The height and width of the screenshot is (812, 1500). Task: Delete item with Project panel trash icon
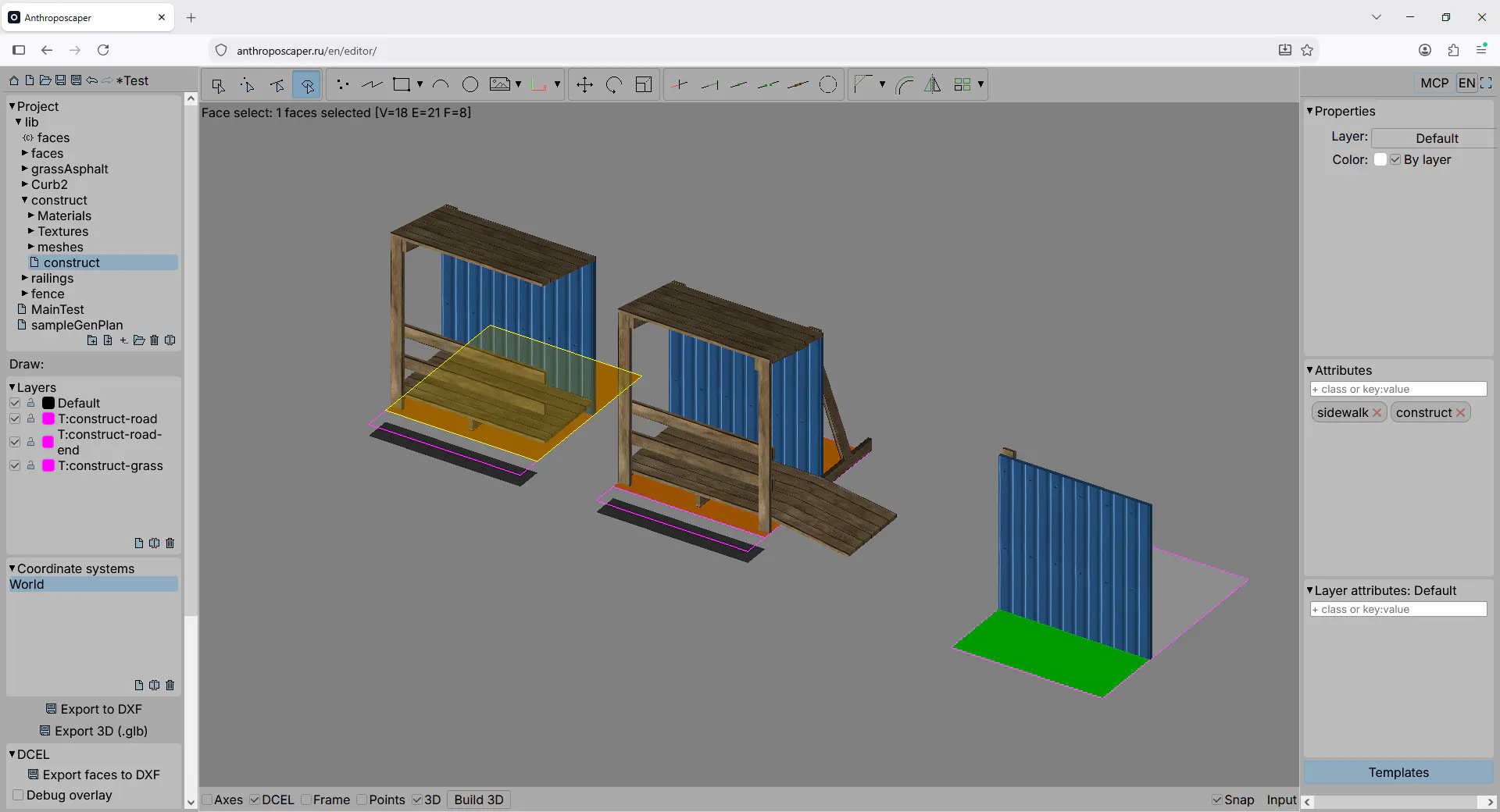click(155, 340)
